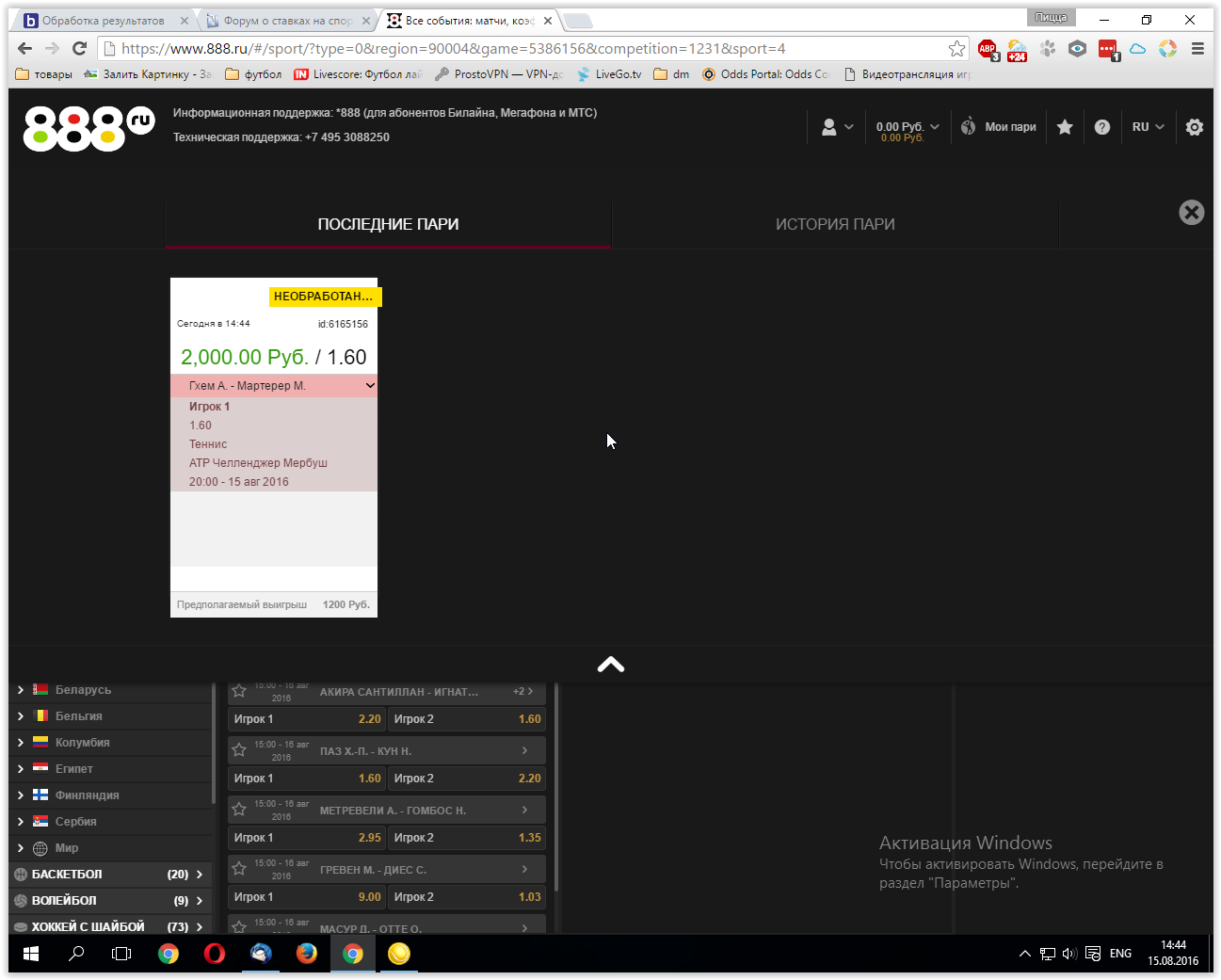Expand the Финляндия region

click(21, 795)
